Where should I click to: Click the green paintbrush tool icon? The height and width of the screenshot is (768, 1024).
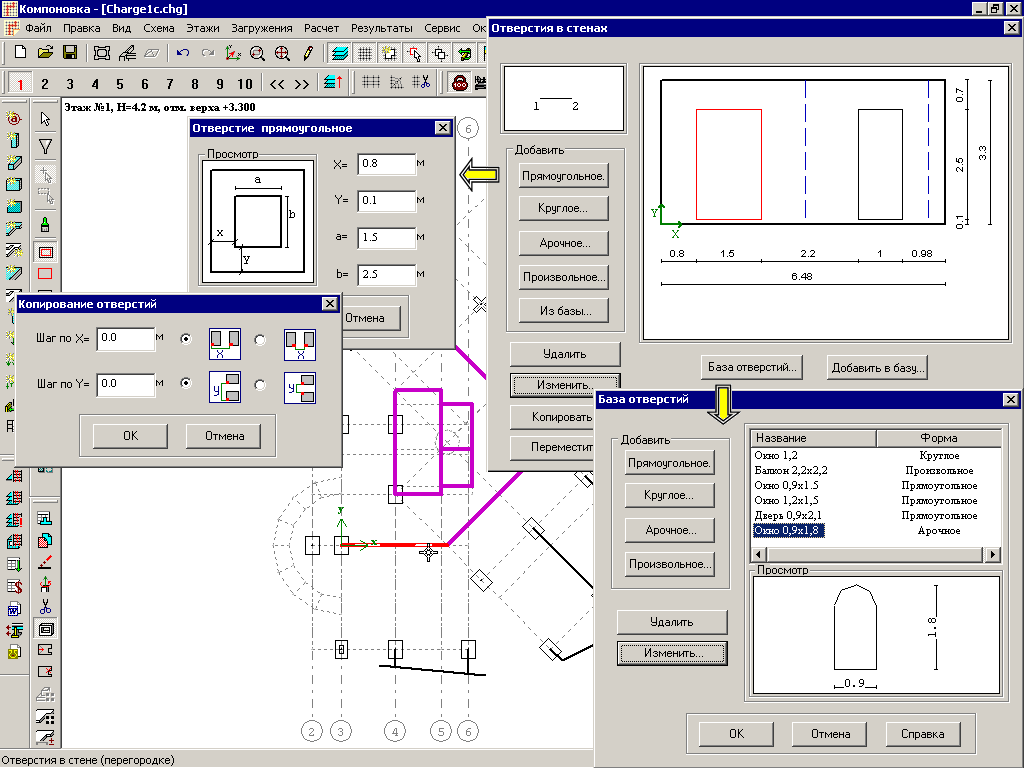[x=45, y=224]
